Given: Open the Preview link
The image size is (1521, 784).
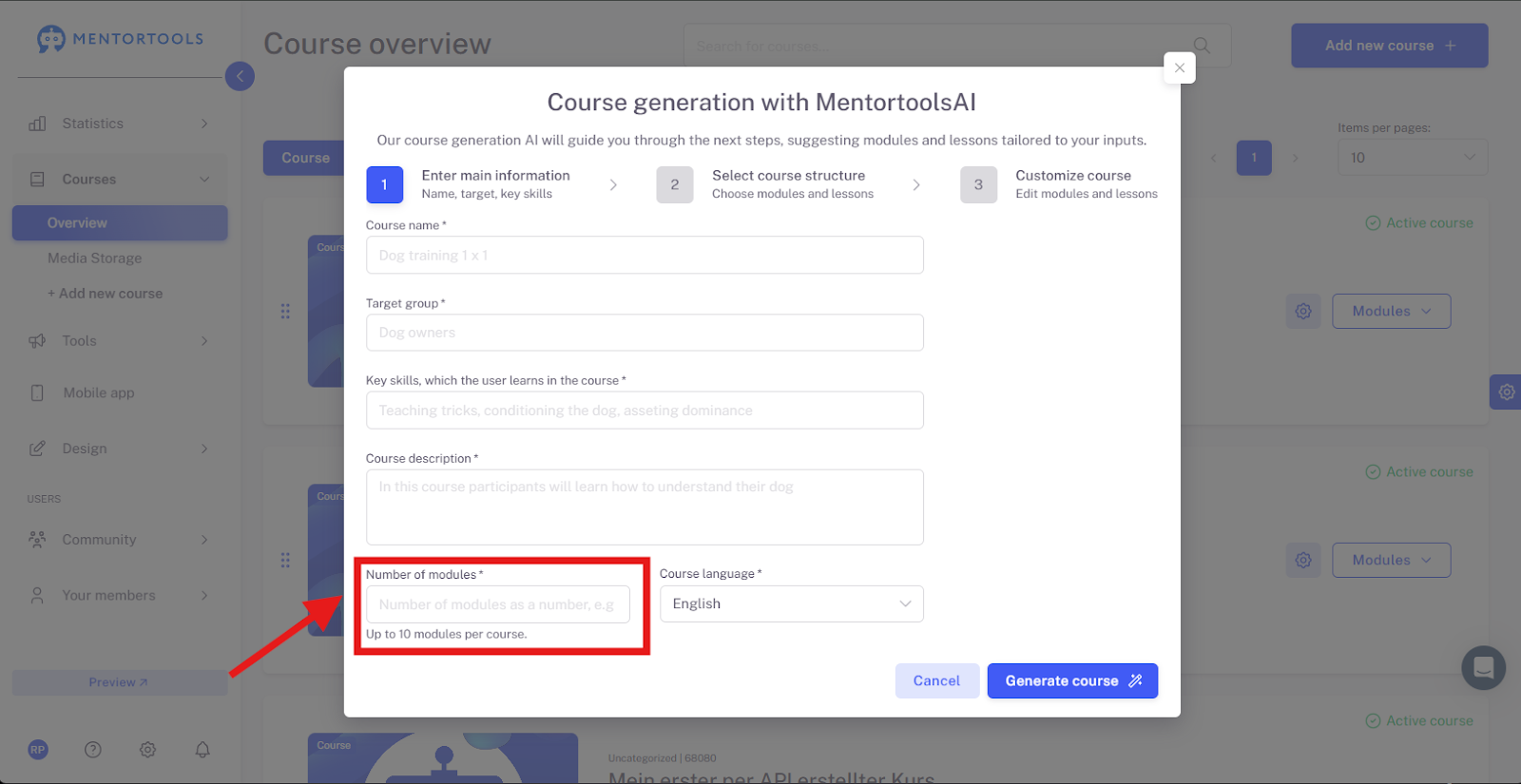Looking at the screenshot, I should tap(120, 682).
